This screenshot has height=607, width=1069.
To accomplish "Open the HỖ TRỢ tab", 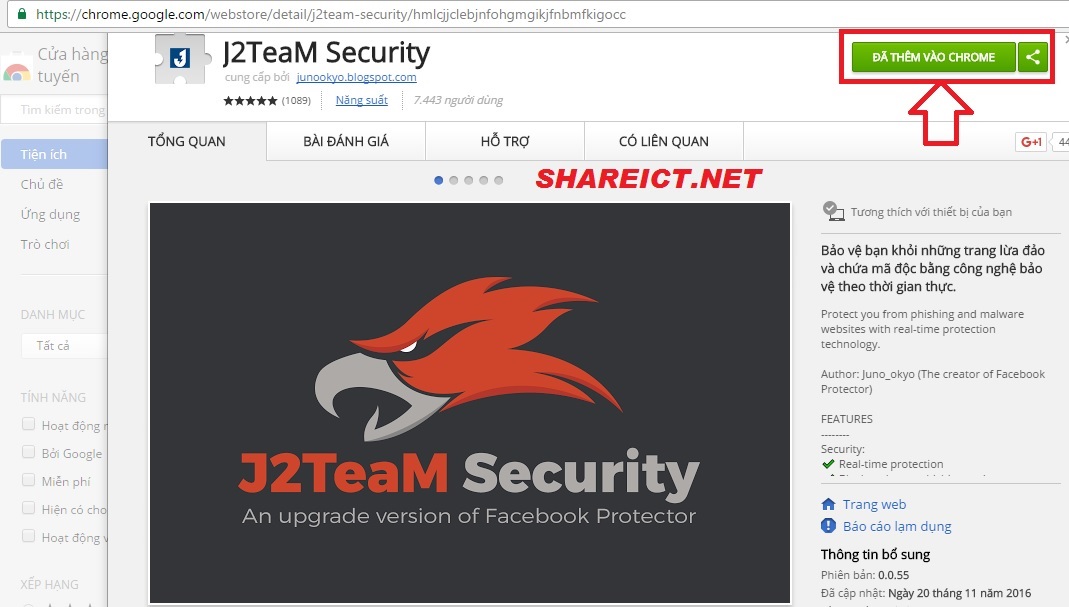I will (x=505, y=141).
